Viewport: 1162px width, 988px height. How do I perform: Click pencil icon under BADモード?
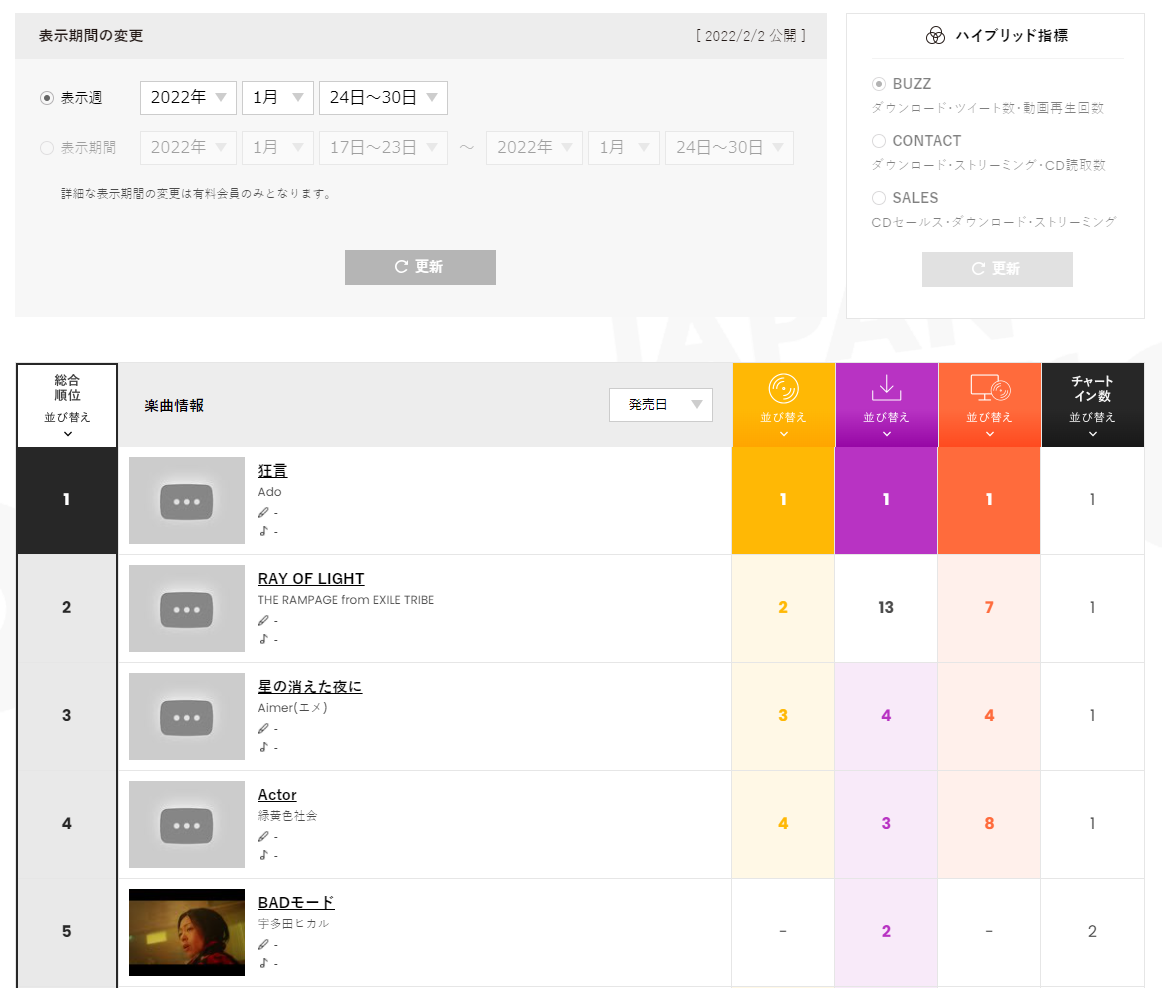pyautogui.click(x=263, y=945)
